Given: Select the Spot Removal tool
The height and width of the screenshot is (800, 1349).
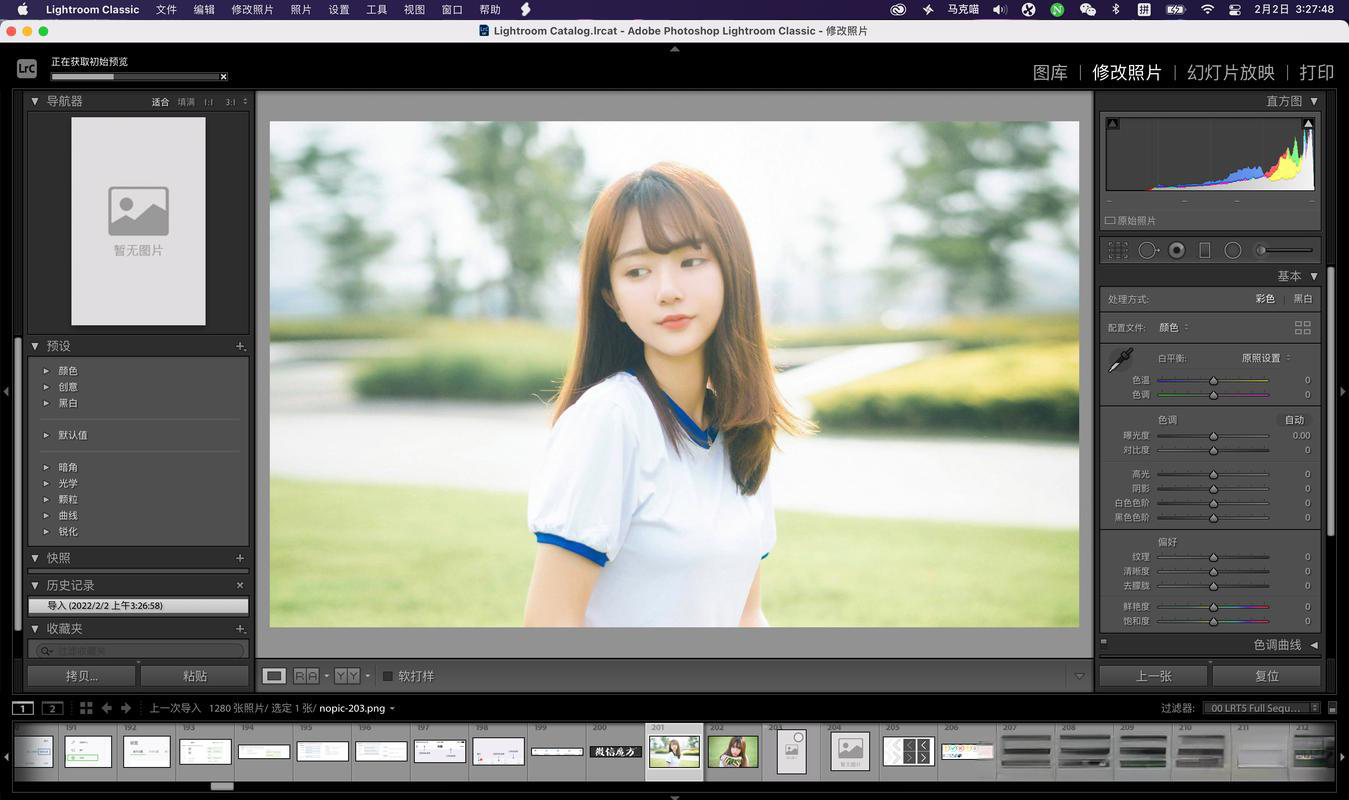Looking at the screenshot, I should pos(1148,250).
